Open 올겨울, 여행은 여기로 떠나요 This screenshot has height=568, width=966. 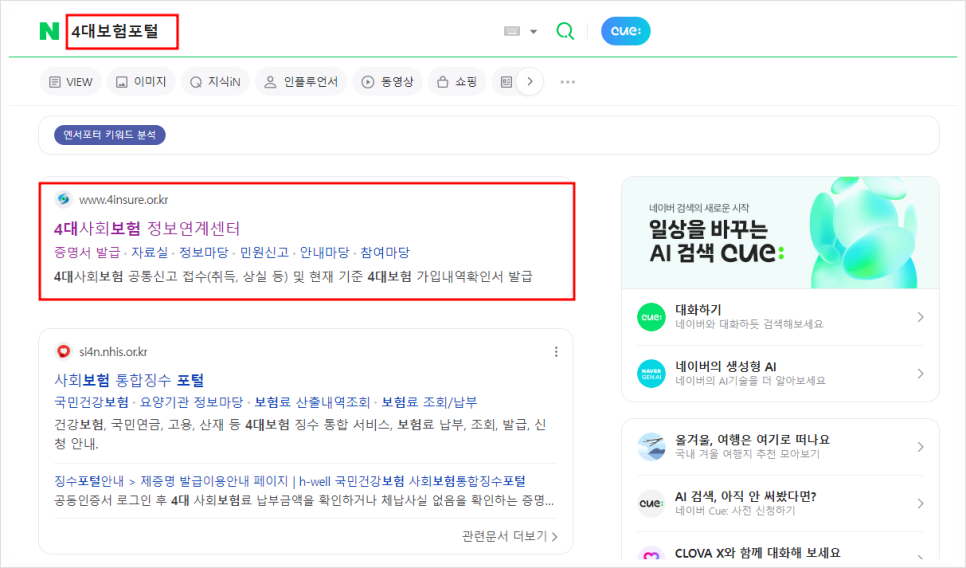coord(780,447)
